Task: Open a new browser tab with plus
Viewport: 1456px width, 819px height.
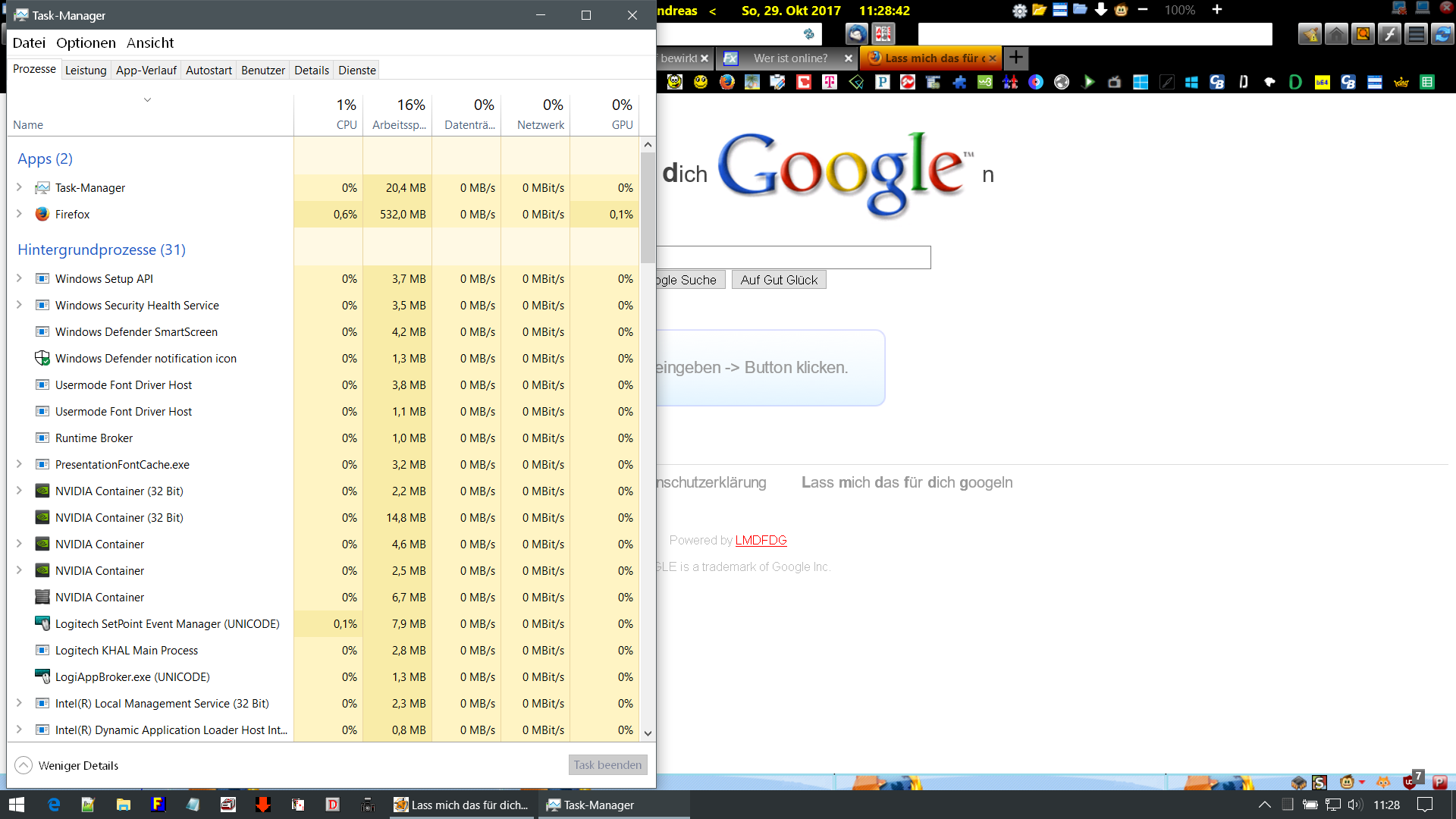Action: pyautogui.click(x=1016, y=58)
